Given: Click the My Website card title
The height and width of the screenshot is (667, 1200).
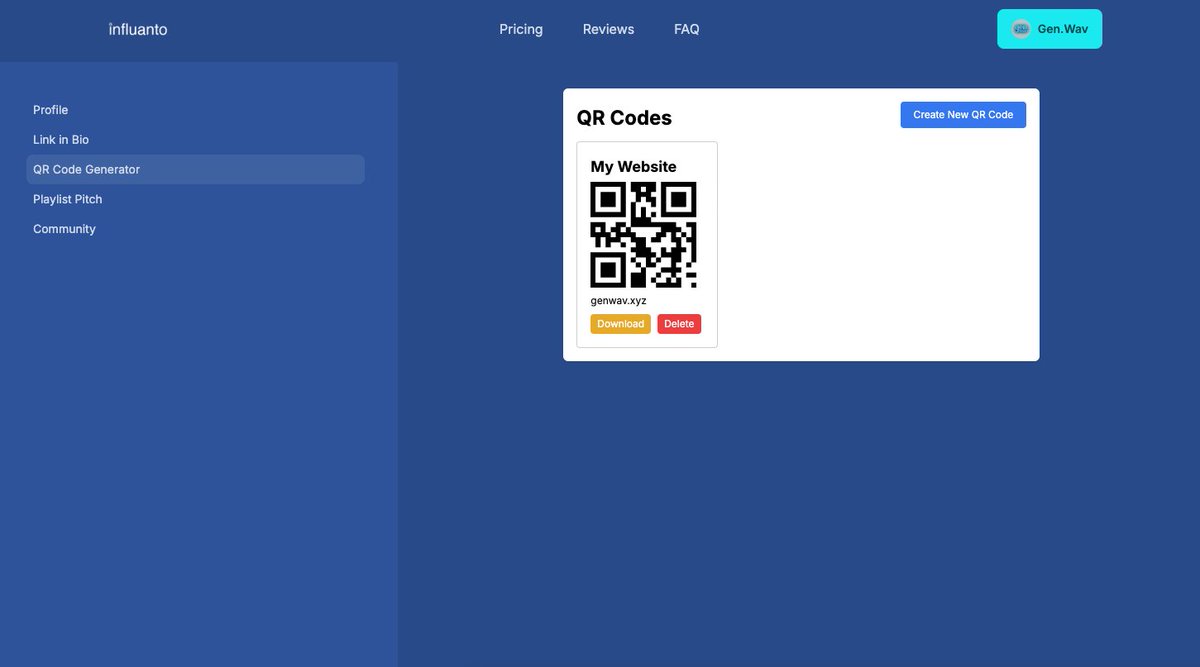Looking at the screenshot, I should (633, 167).
